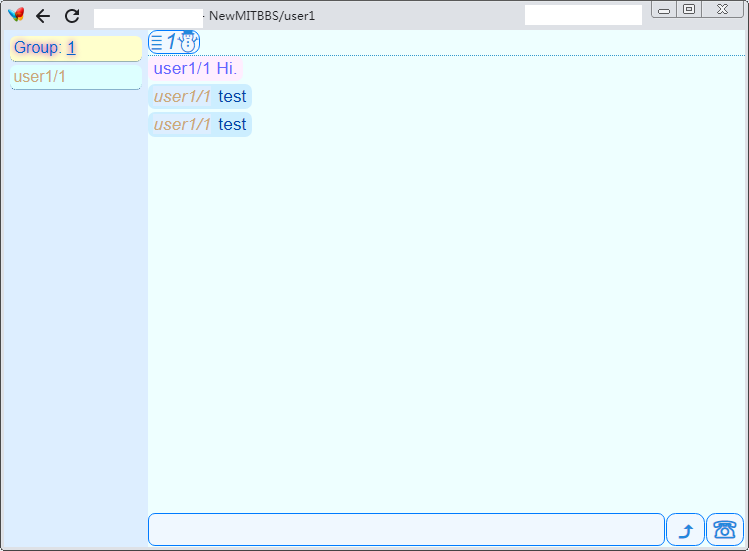
Task: Send message with the arrow button
Action: coord(685,529)
